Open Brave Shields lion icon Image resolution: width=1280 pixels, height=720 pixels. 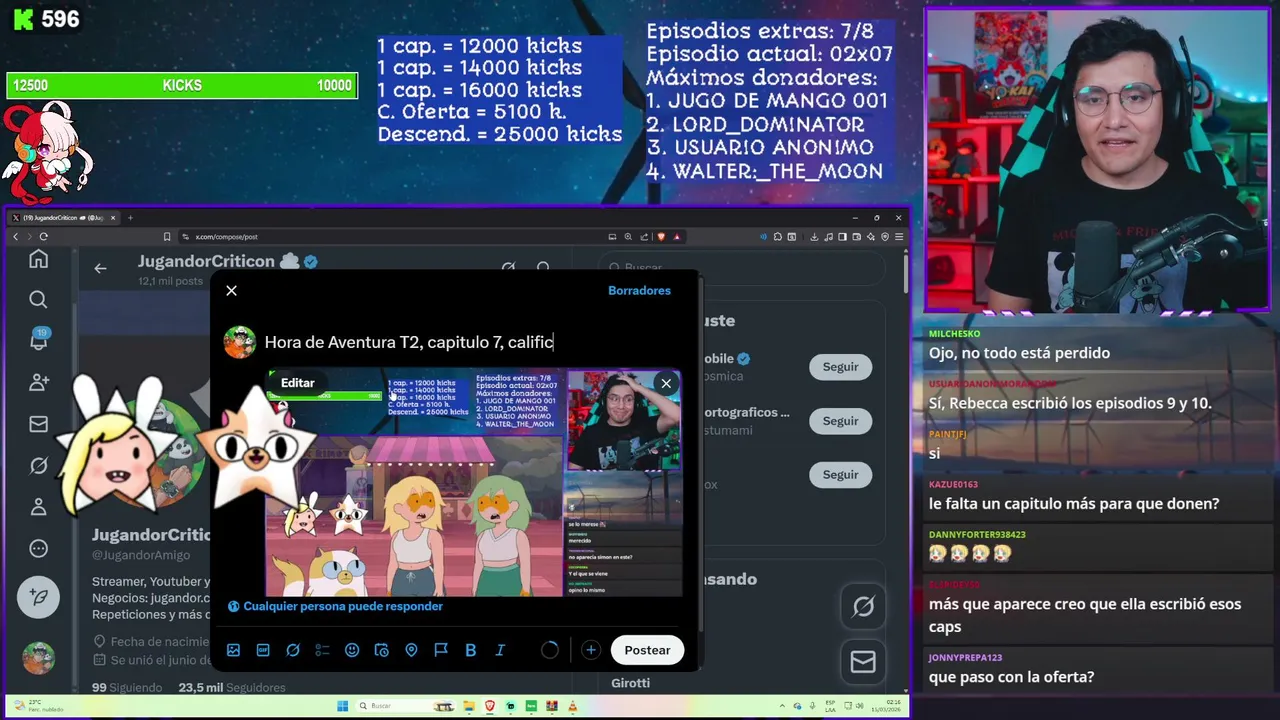click(661, 237)
